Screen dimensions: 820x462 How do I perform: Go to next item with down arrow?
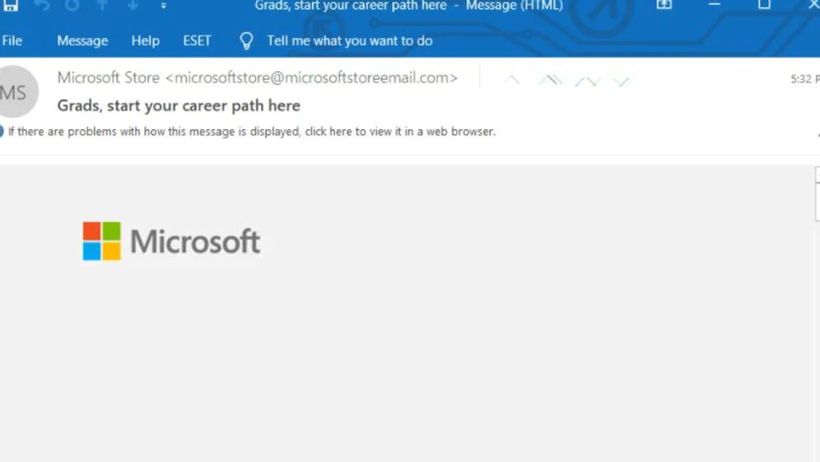[x=133, y=6]
